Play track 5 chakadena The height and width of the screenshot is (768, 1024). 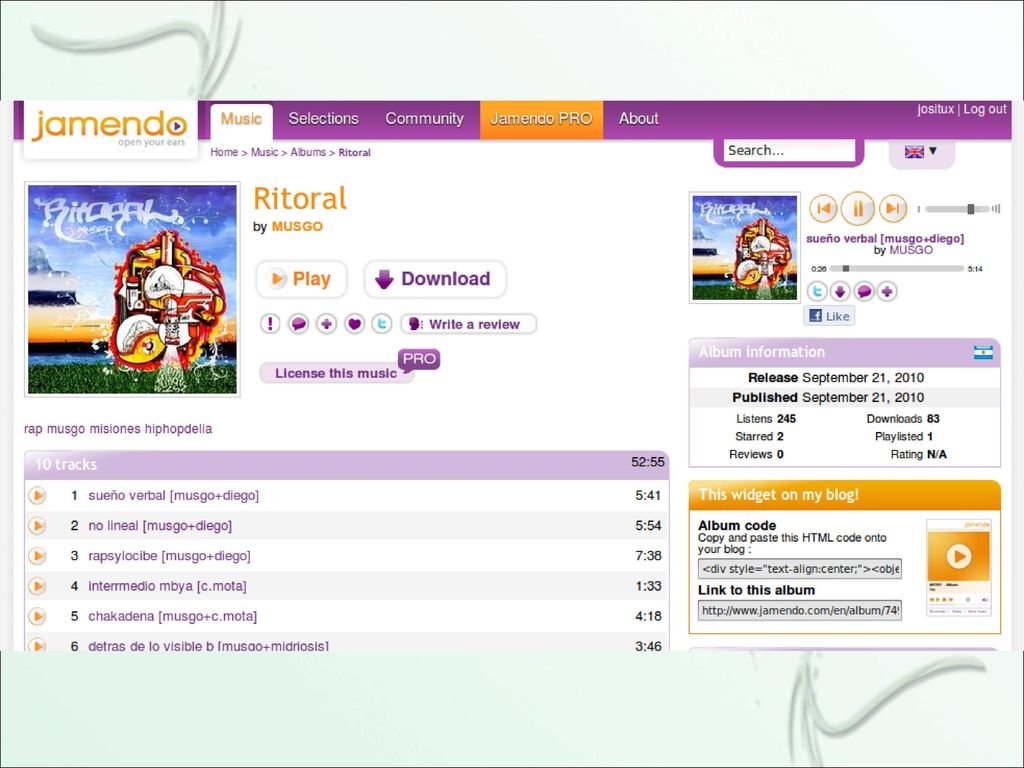(37, 616)
